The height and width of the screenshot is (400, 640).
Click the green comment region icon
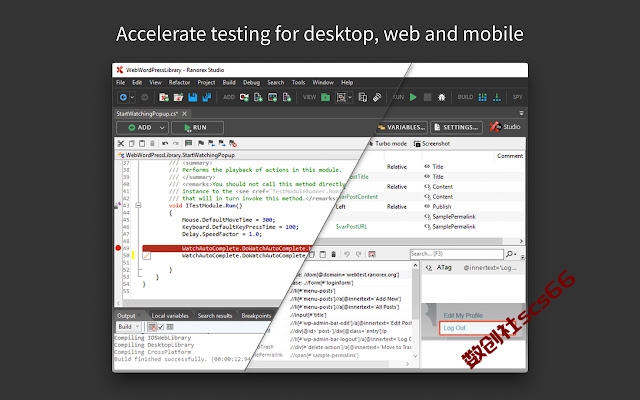point(188,143)
